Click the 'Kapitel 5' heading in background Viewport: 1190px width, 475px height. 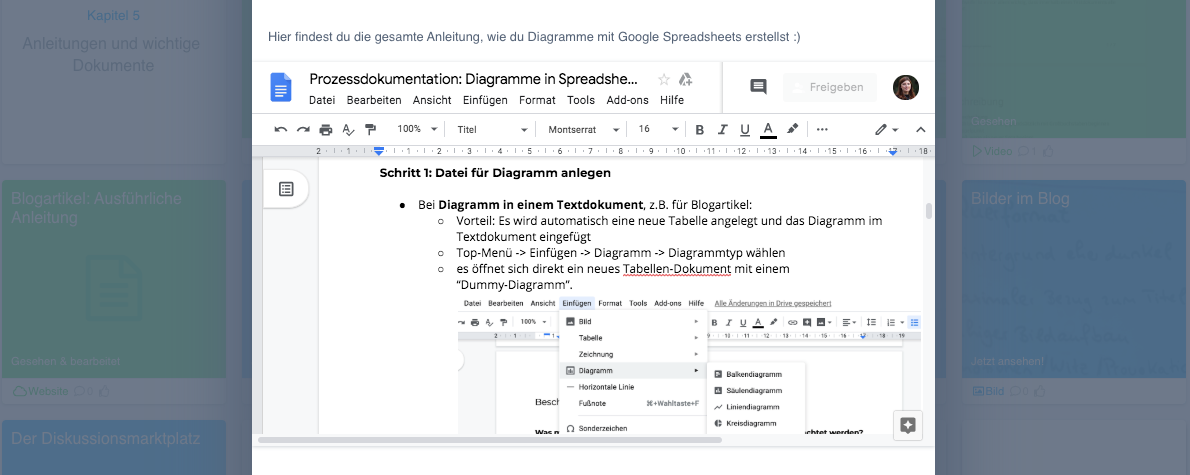point(113,15)
